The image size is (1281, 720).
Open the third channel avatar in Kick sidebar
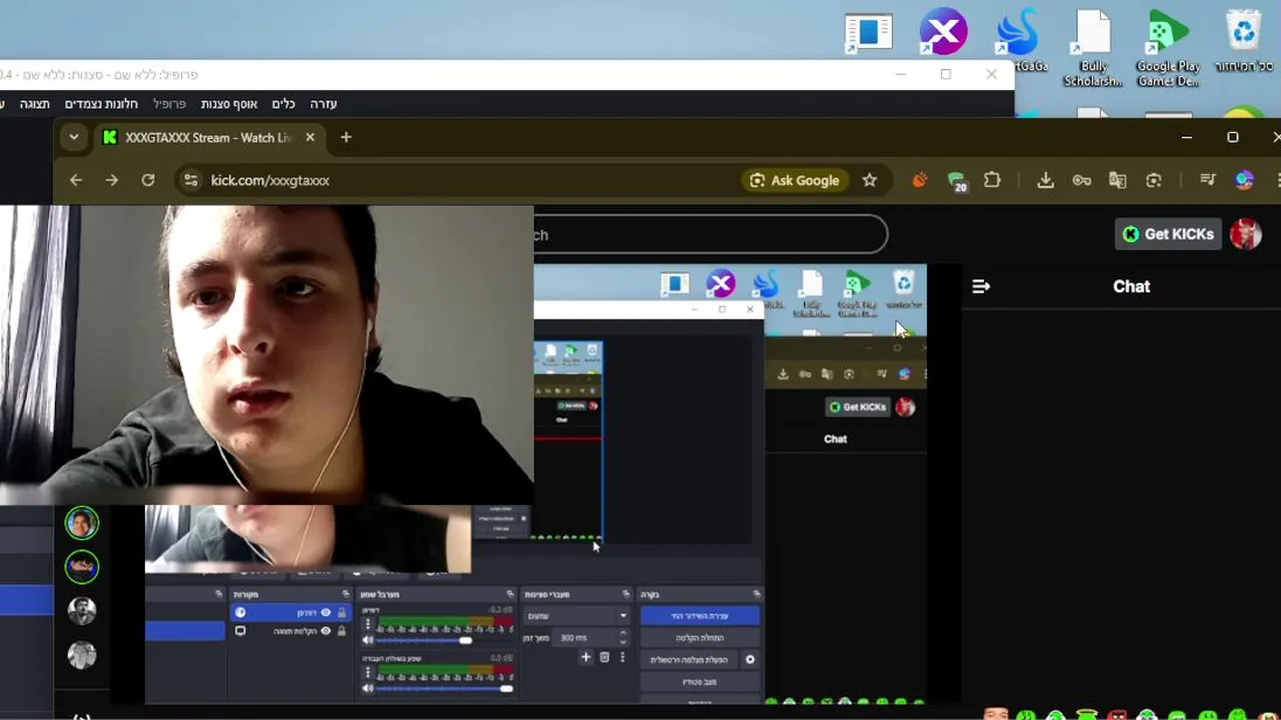82,611
